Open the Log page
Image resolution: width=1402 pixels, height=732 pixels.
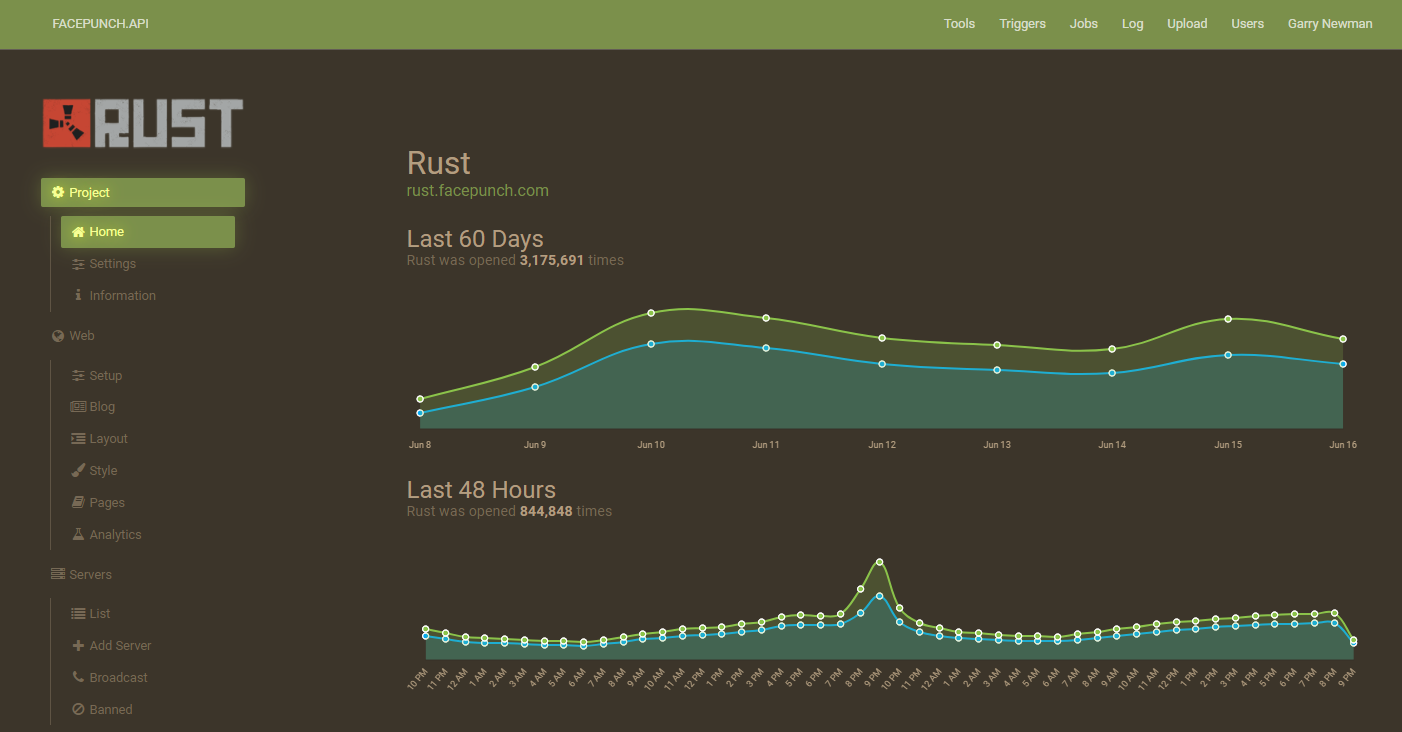[x=1132, y=24]
